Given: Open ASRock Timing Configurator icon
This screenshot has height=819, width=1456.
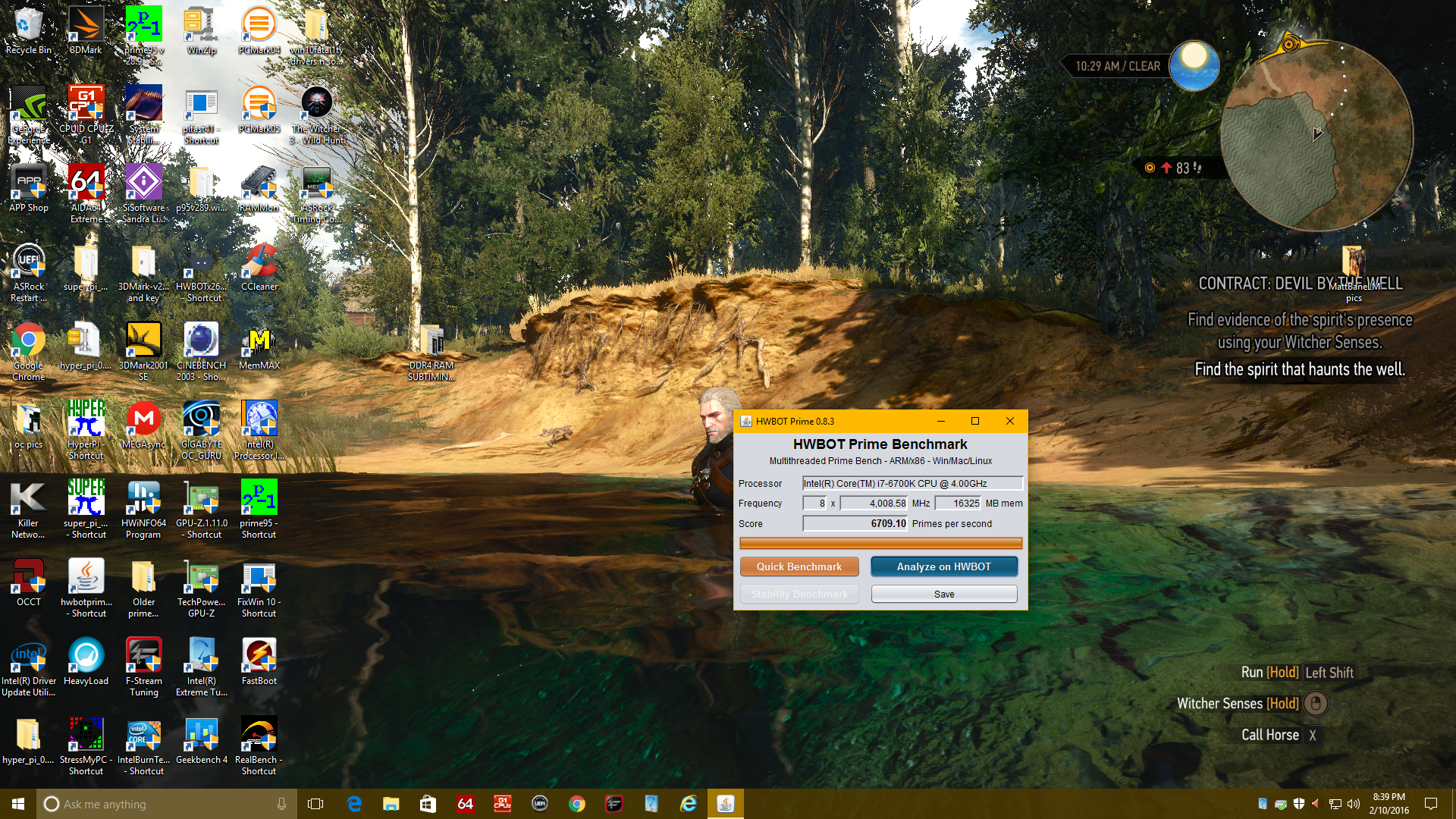Looking at the screenshot, I should [317, 193].
